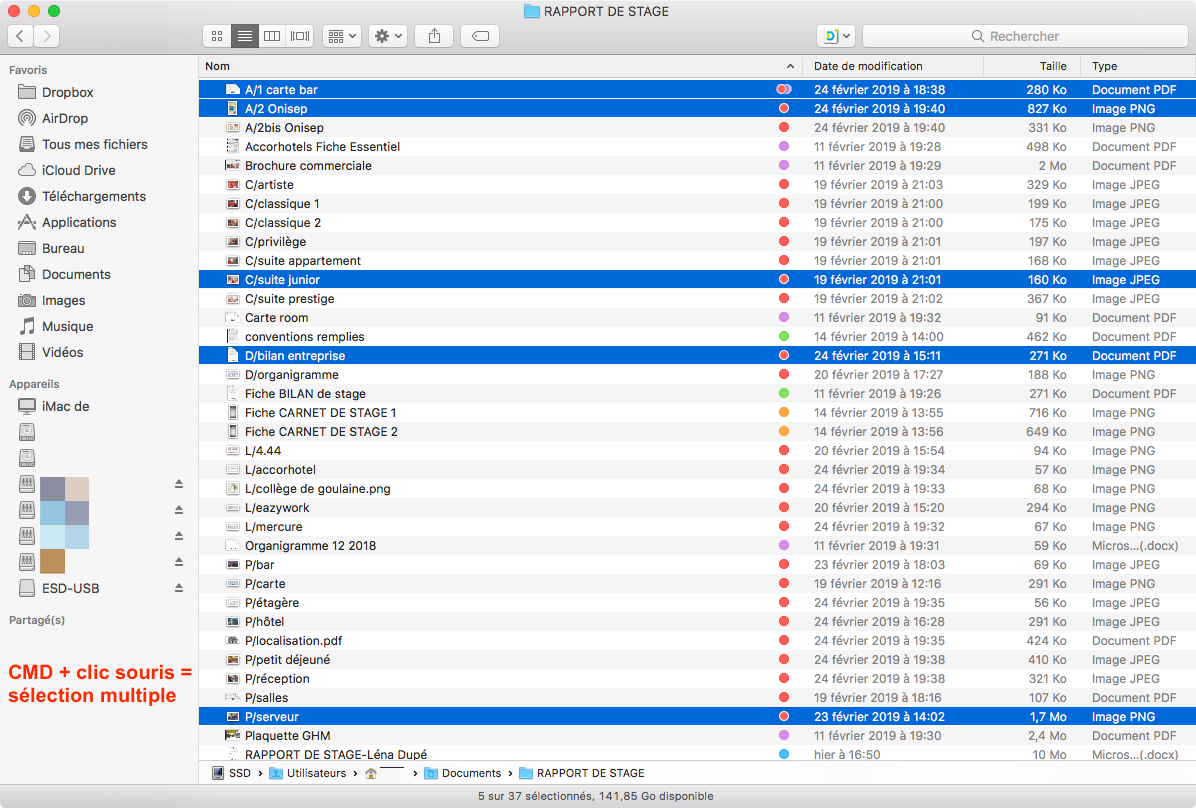Switch to icon view mode
This screenshot has width=1196, height=808.
[216, 36]
